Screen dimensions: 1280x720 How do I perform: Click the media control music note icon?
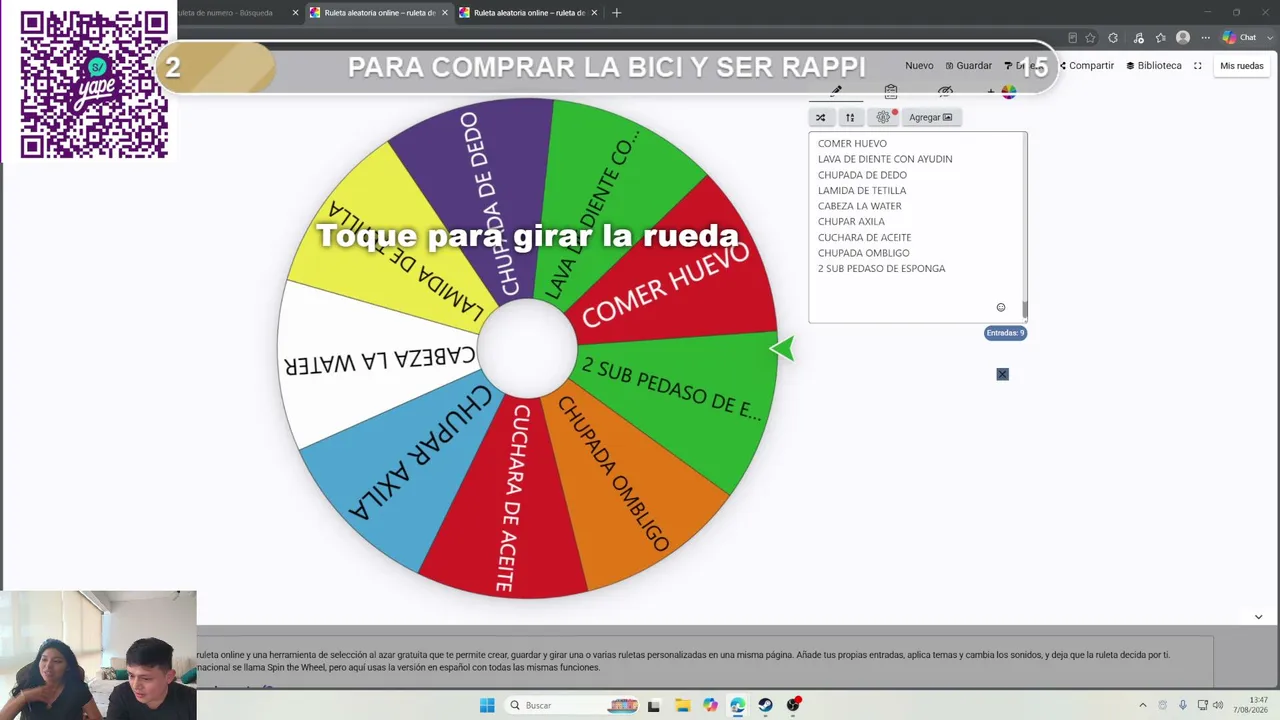(x=1138, y=38)
